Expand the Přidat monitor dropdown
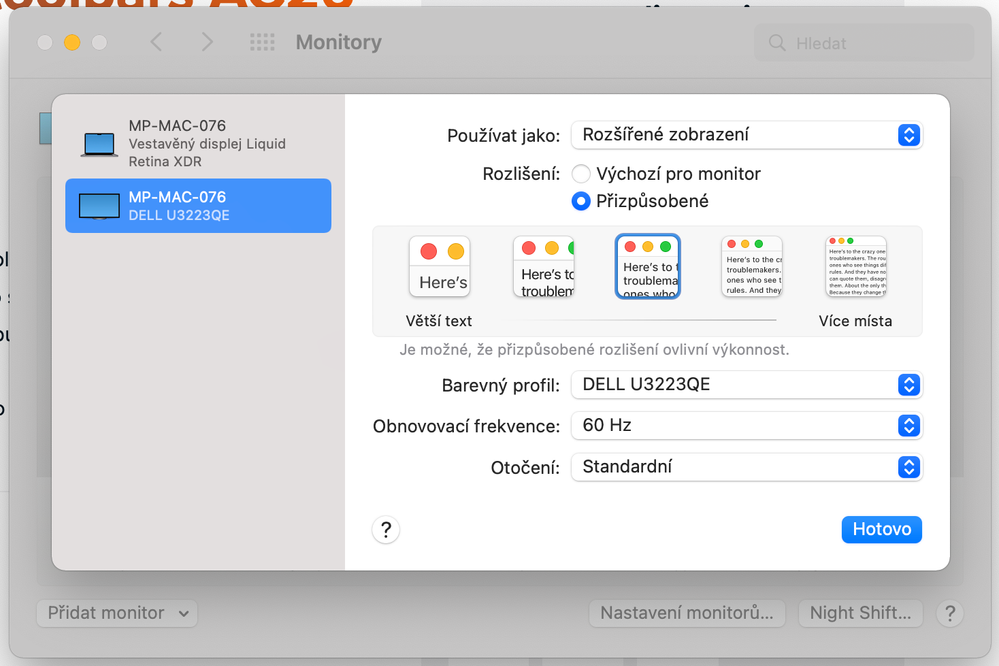This screenshot has width=999, height=666. click(116, 613)
